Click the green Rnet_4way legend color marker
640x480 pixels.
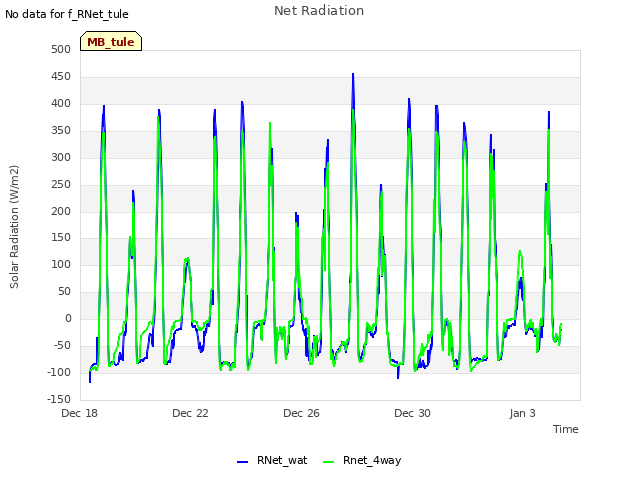point(329,462)
